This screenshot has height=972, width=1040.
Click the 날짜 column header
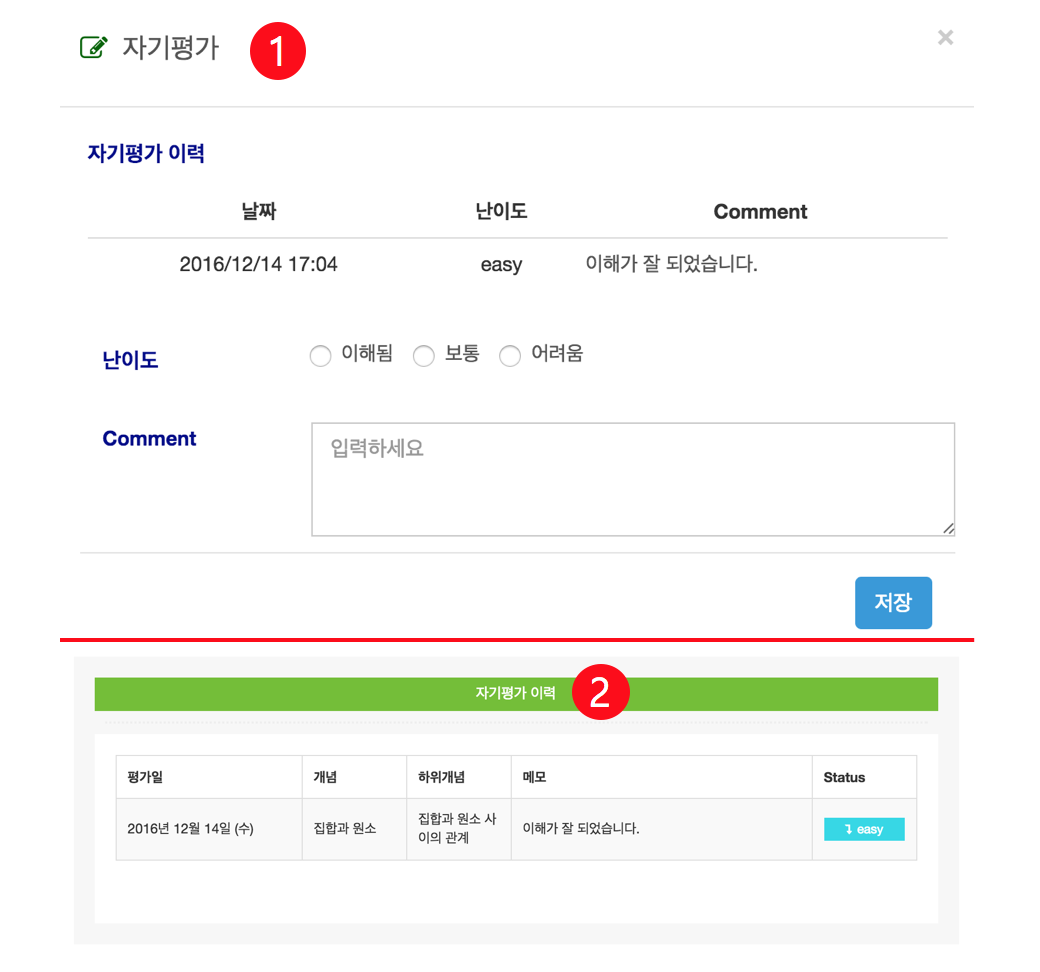pyautogui.click(x=259, y=212)
